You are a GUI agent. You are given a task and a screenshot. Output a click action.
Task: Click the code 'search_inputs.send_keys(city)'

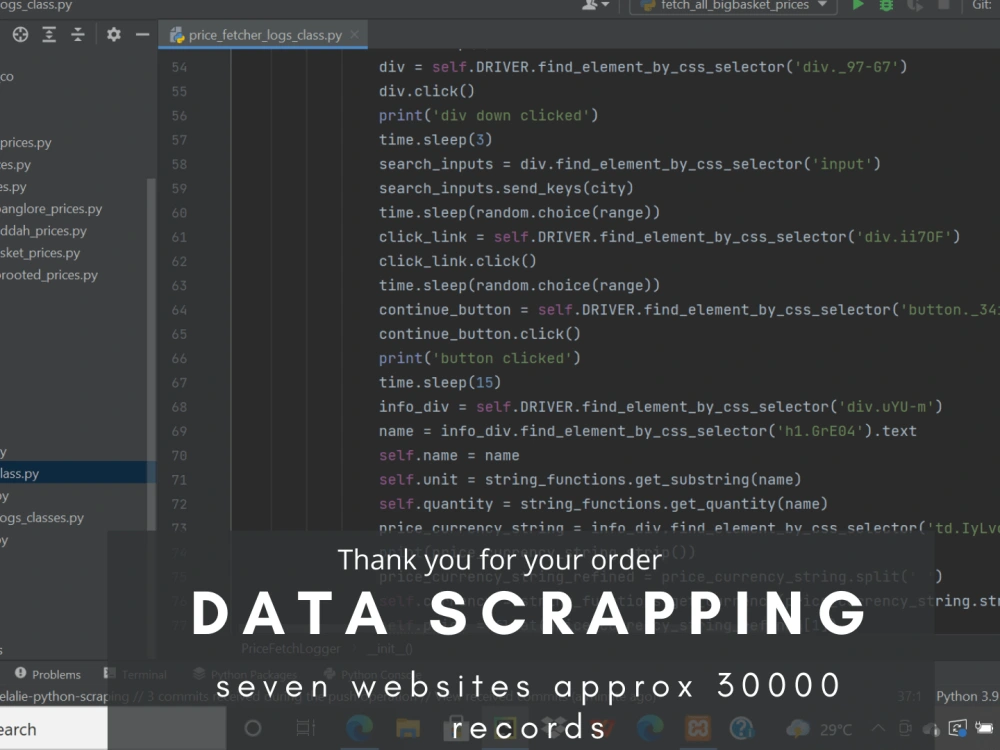[x=506, y=188]
